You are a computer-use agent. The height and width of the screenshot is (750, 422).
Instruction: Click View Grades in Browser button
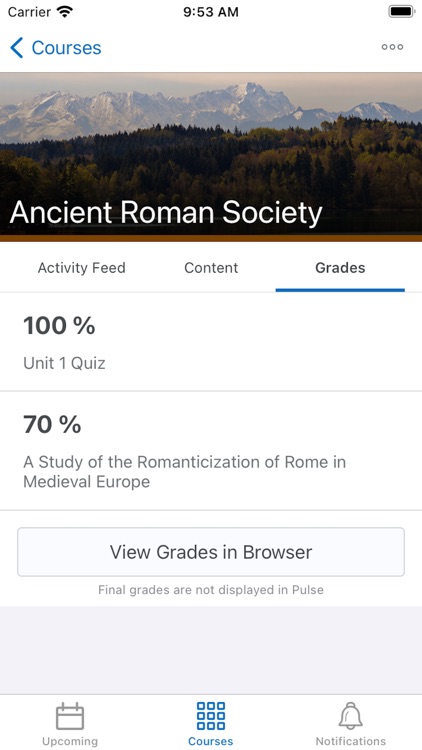211,552
